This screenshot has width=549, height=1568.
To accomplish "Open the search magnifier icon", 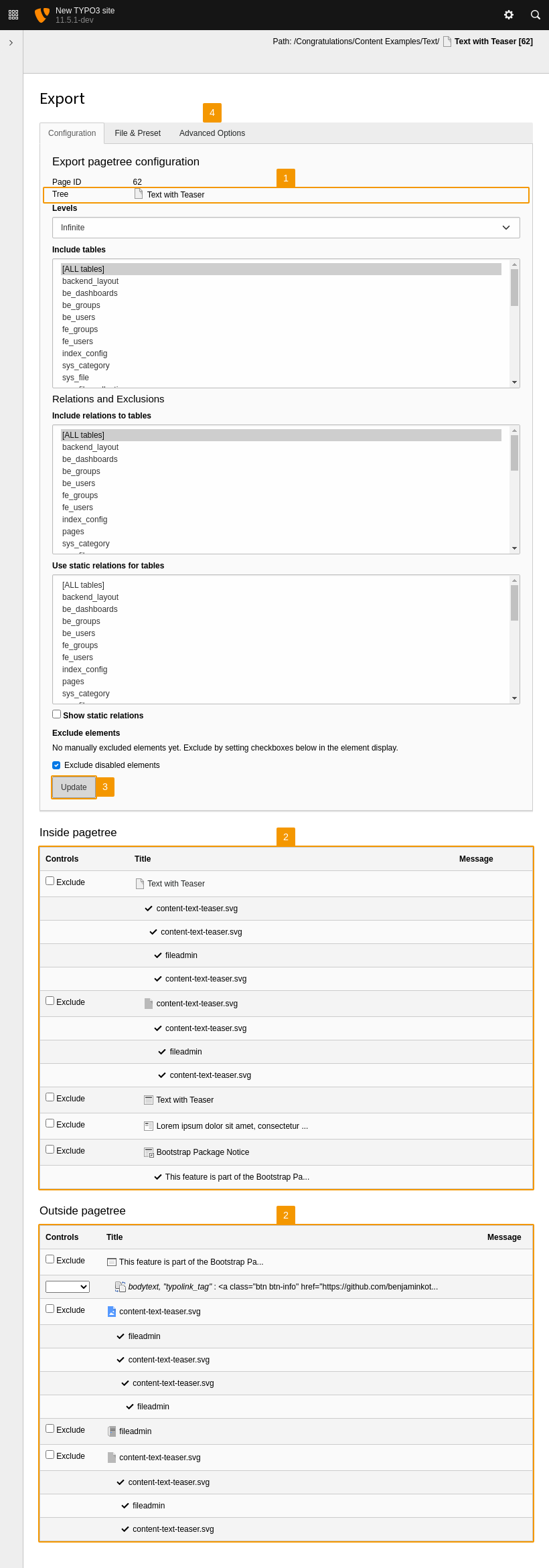I will click(536, 15).
